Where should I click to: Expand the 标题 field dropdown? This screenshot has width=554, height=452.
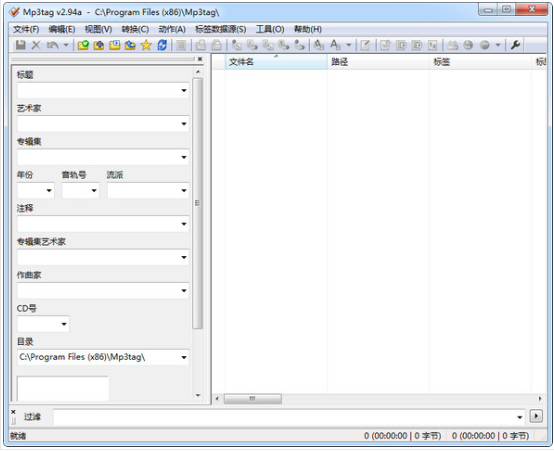(184, 90)
